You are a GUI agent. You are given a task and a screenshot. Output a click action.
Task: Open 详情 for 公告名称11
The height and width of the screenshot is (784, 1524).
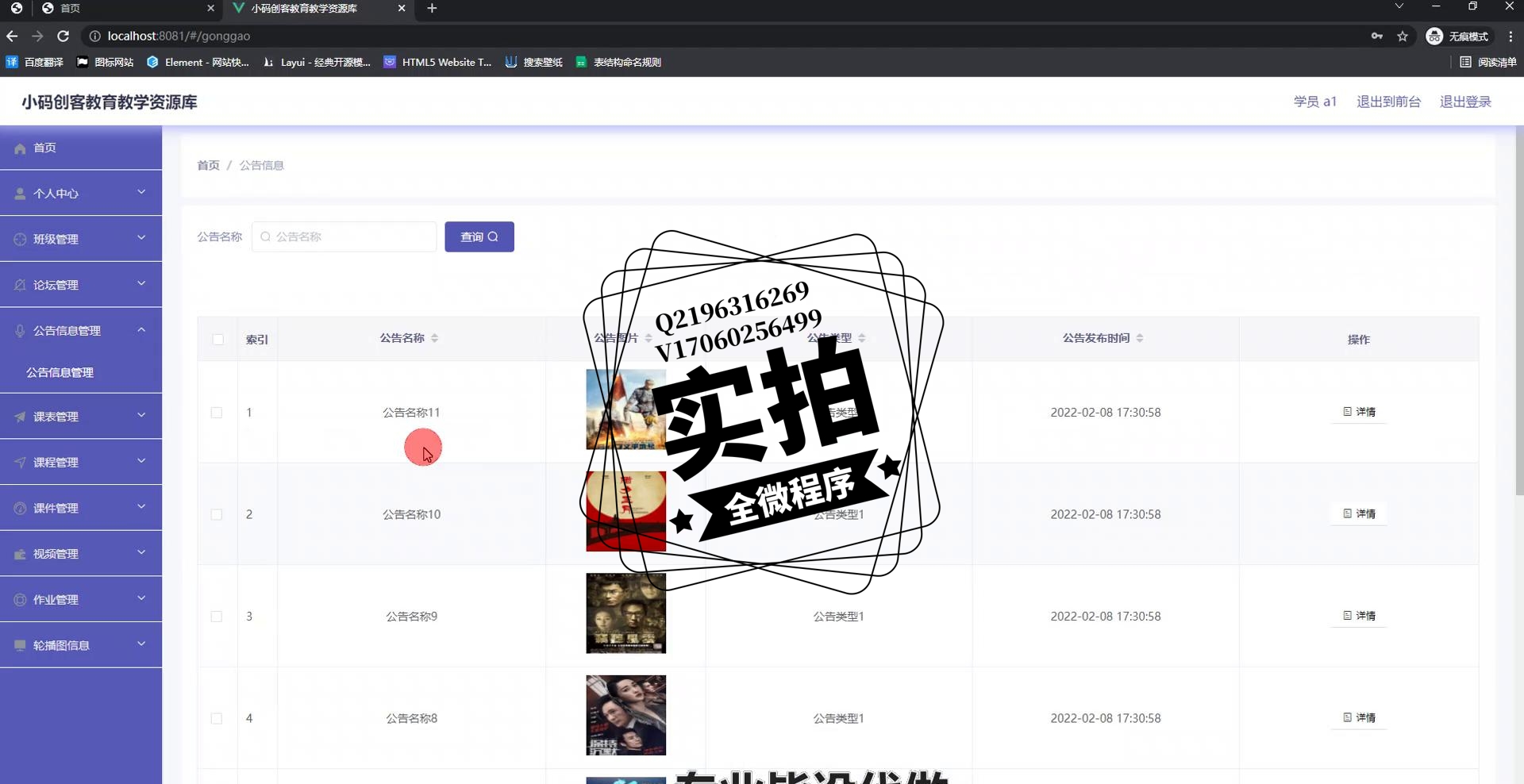[x=1359, y=412]
